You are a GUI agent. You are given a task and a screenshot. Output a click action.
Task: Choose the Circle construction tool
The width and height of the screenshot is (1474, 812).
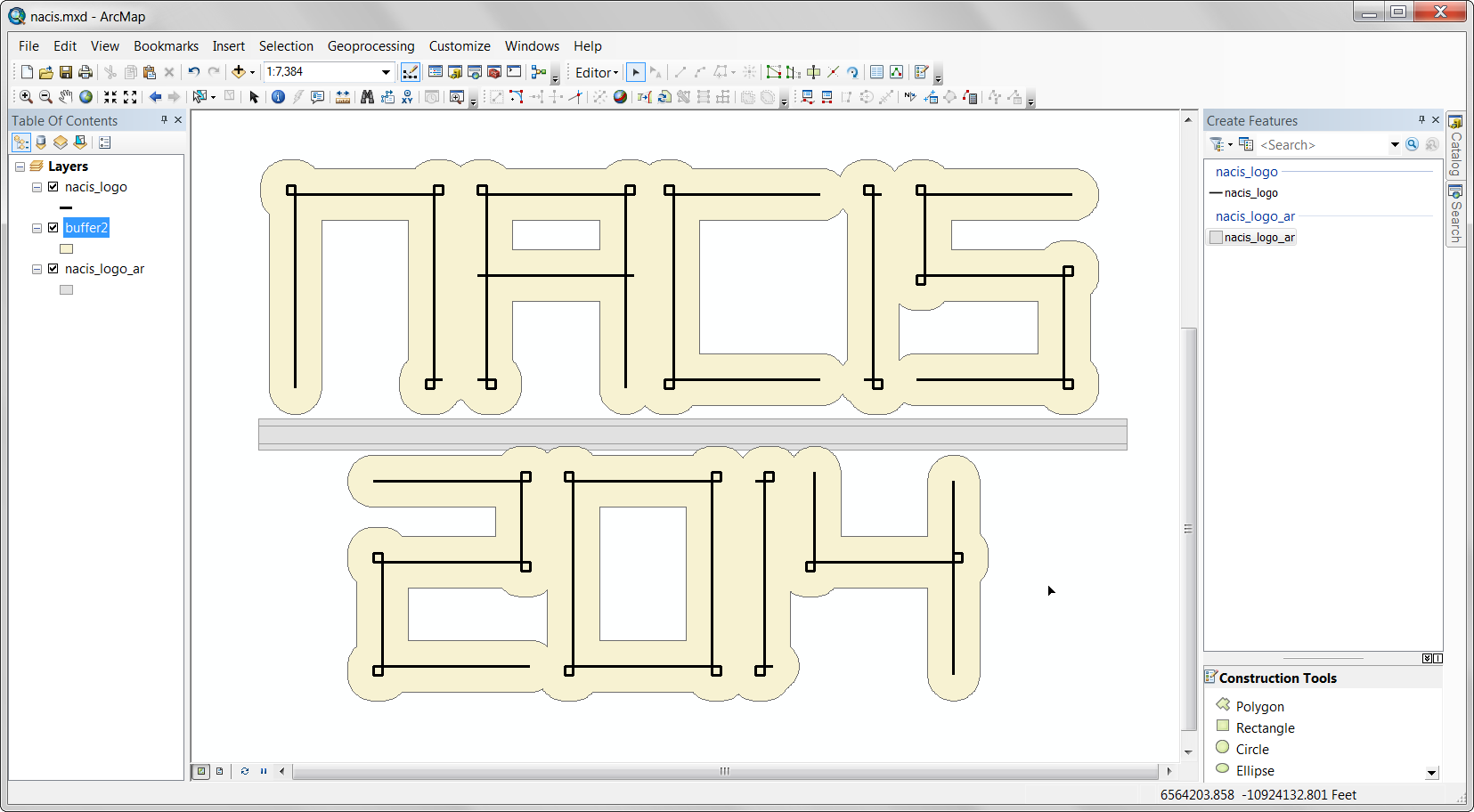pos(1242,749)
